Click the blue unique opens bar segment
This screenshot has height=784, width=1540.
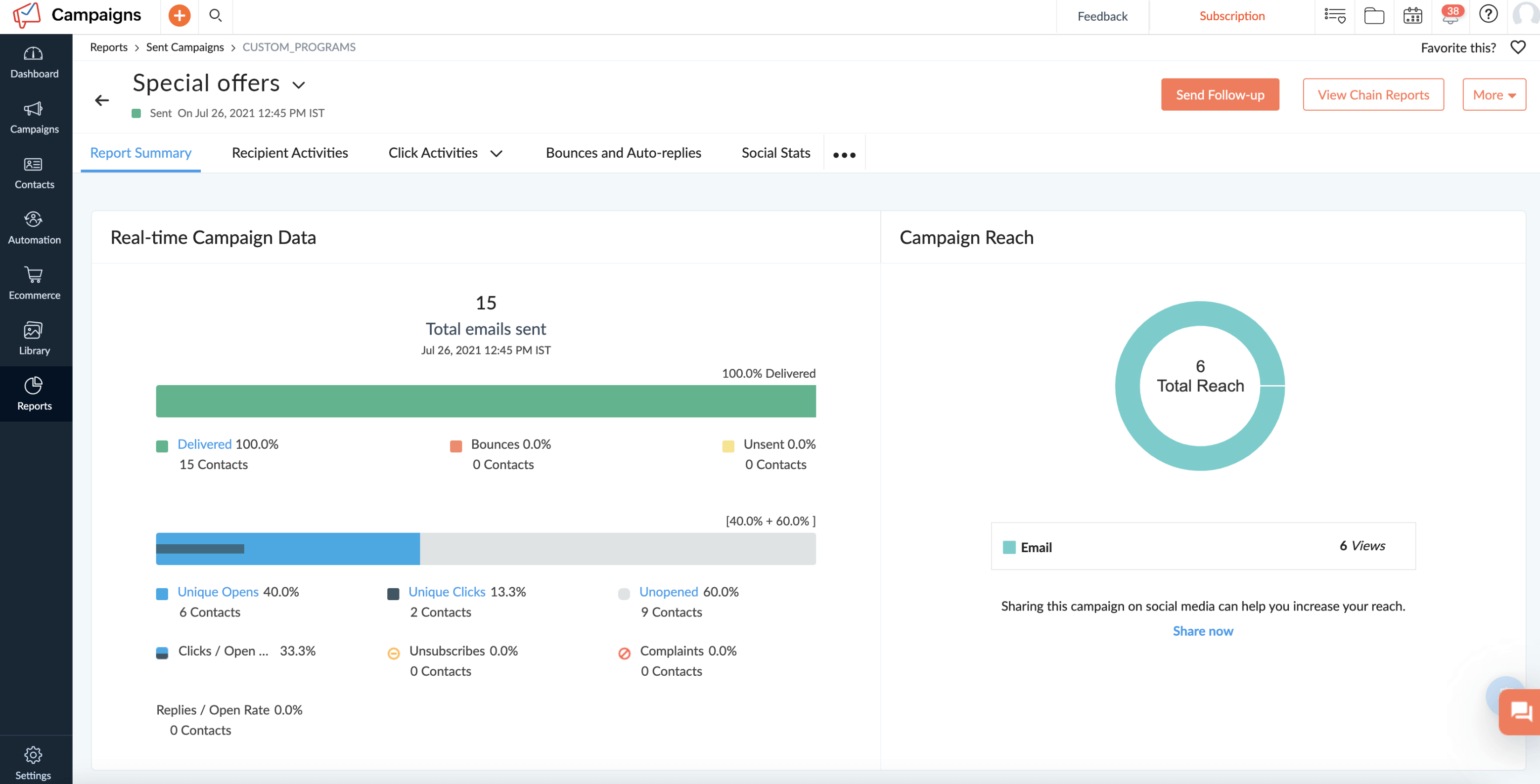(332, 549)
